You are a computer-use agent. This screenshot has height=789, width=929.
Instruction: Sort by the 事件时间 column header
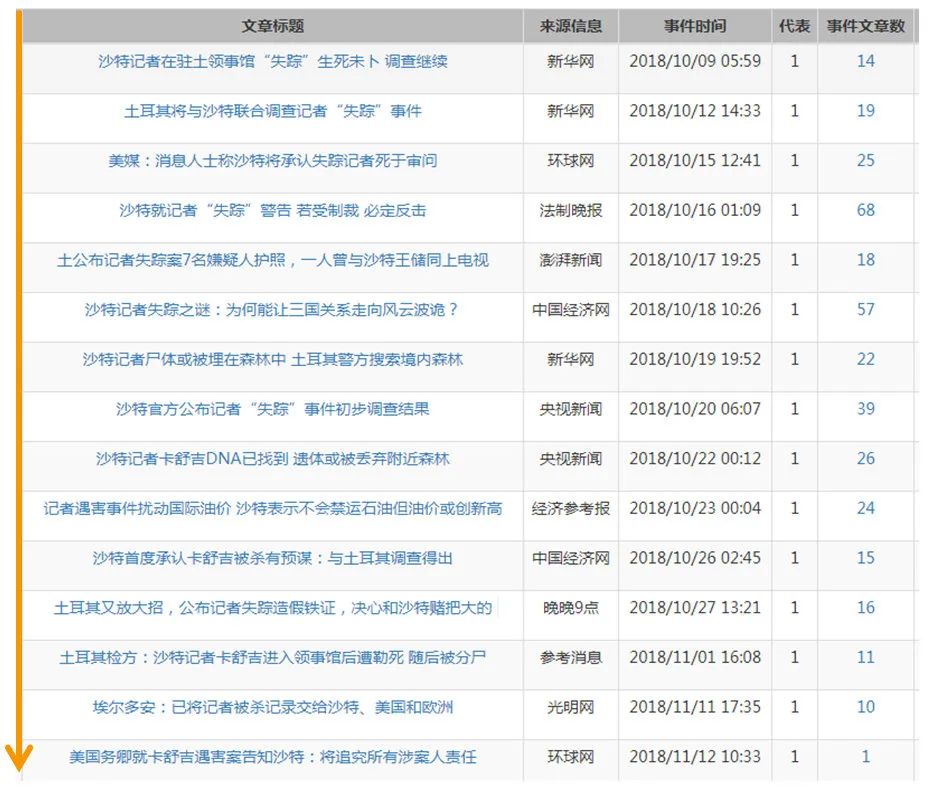695,26
